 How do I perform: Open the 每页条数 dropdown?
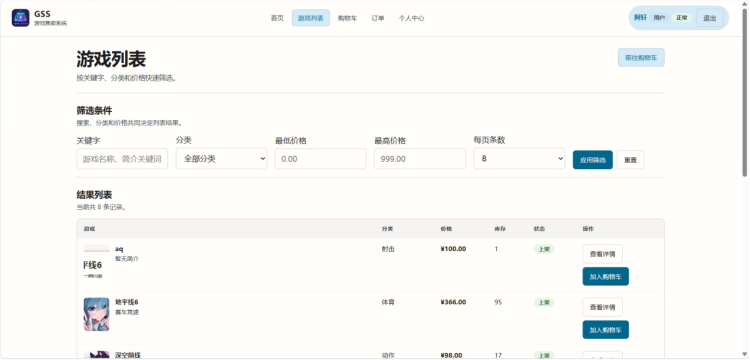point(519,159)
